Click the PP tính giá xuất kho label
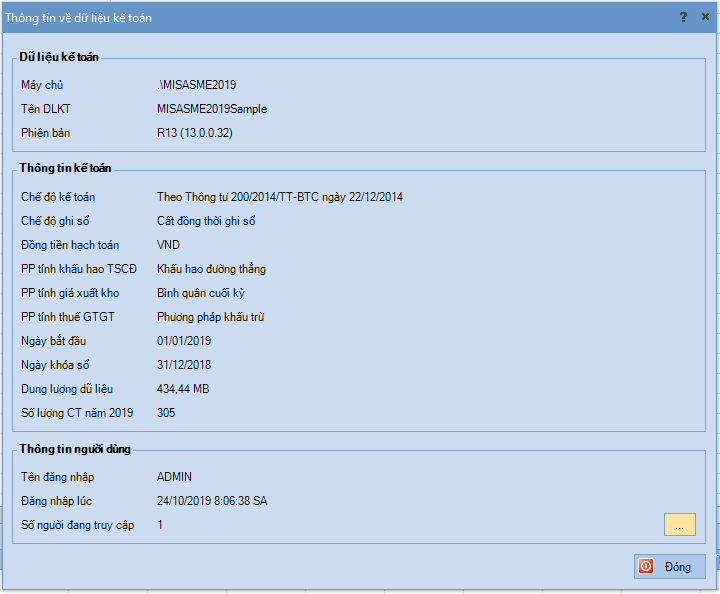This screenshot has height=594, width=720. coord(70,293)
